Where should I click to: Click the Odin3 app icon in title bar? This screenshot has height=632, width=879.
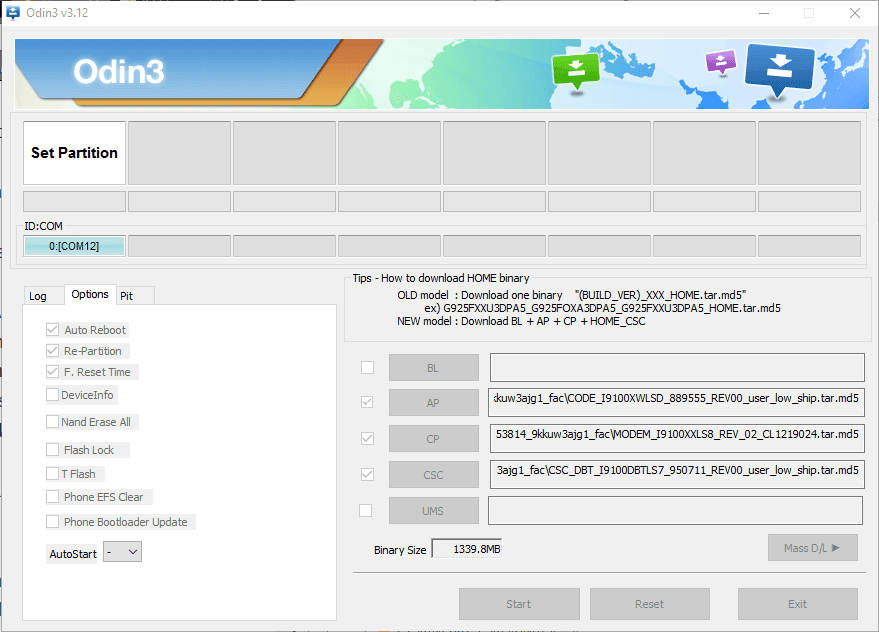coord(12,12)
